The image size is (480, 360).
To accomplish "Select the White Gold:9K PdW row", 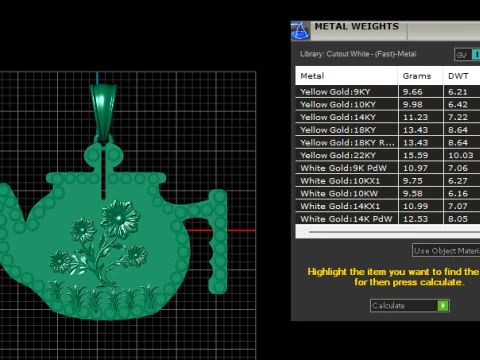I will coord(388,168).
